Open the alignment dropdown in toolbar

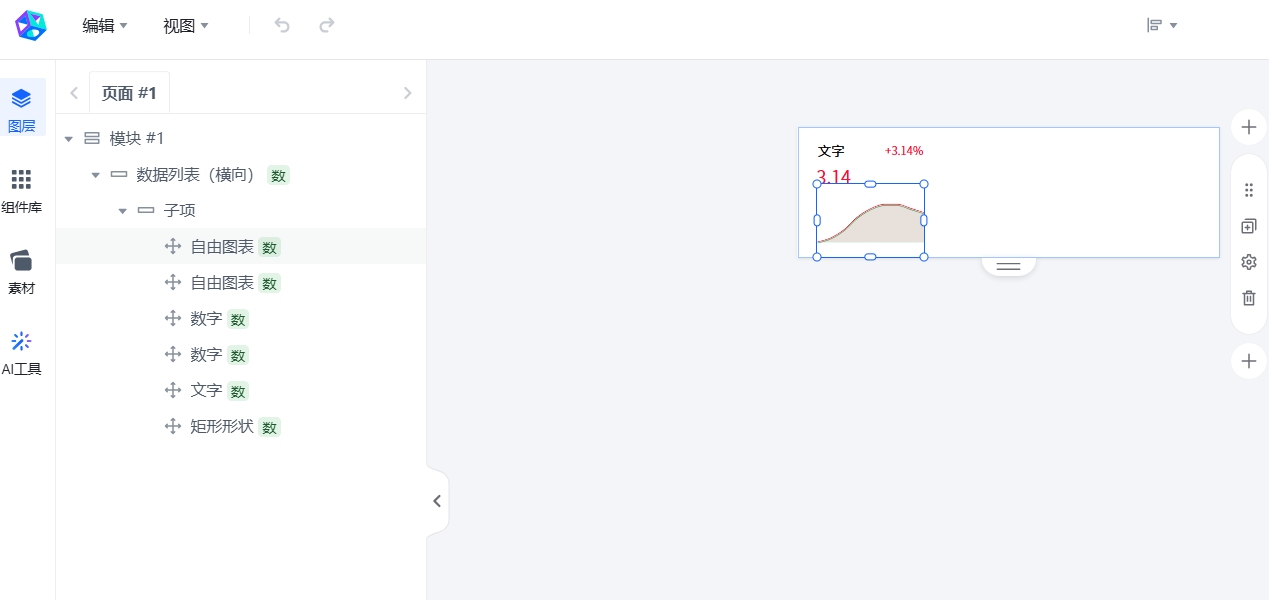click(x=1161, y=26)
